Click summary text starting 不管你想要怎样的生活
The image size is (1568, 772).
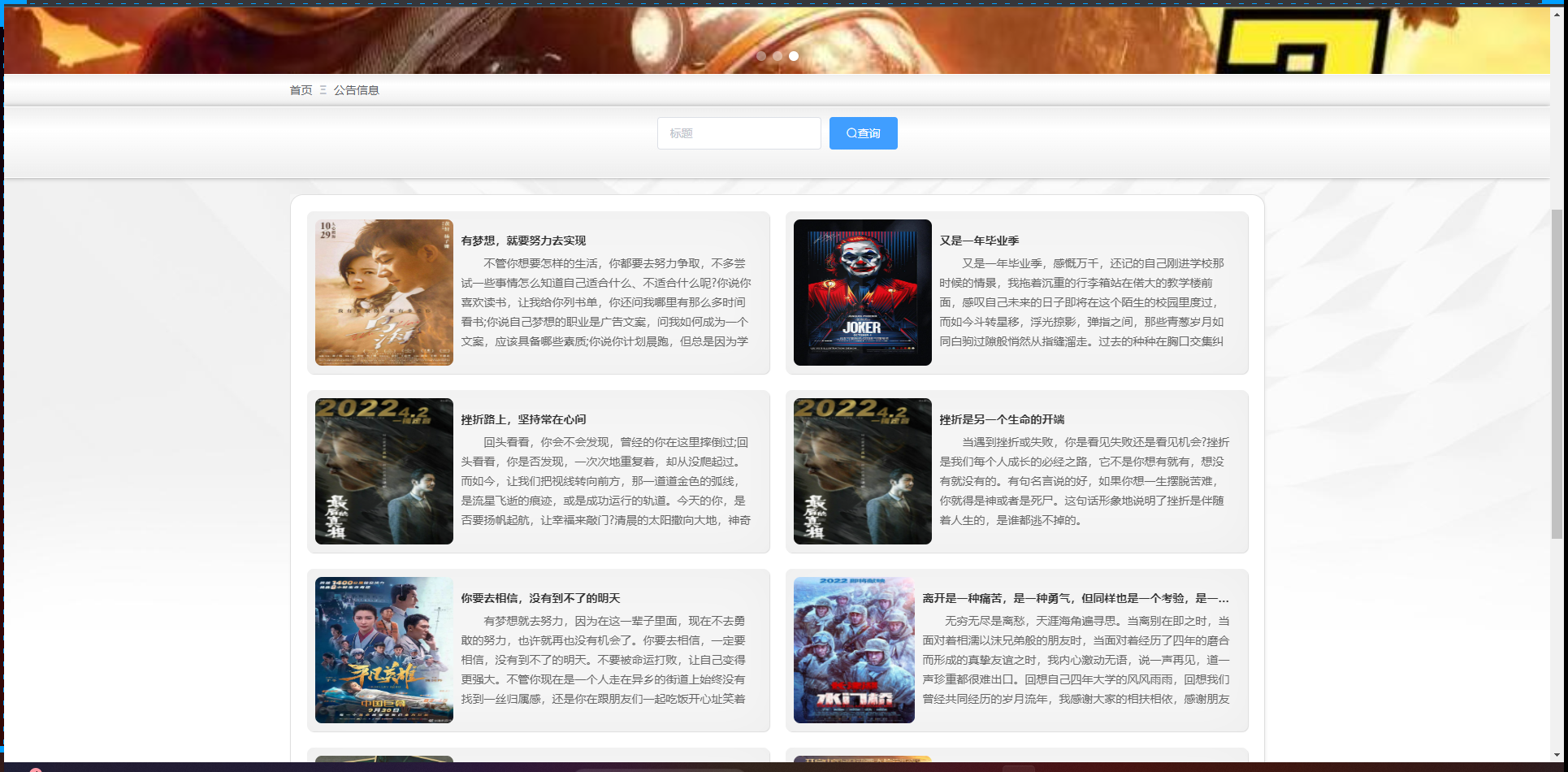click(606, 302)
